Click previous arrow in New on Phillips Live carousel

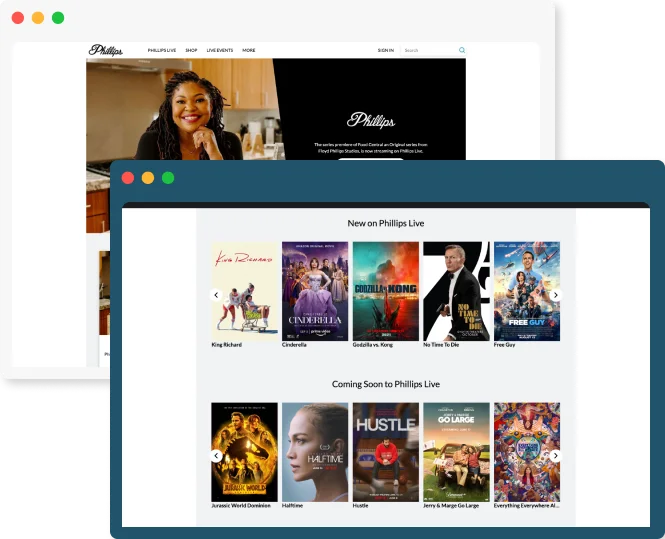[216, 295]
